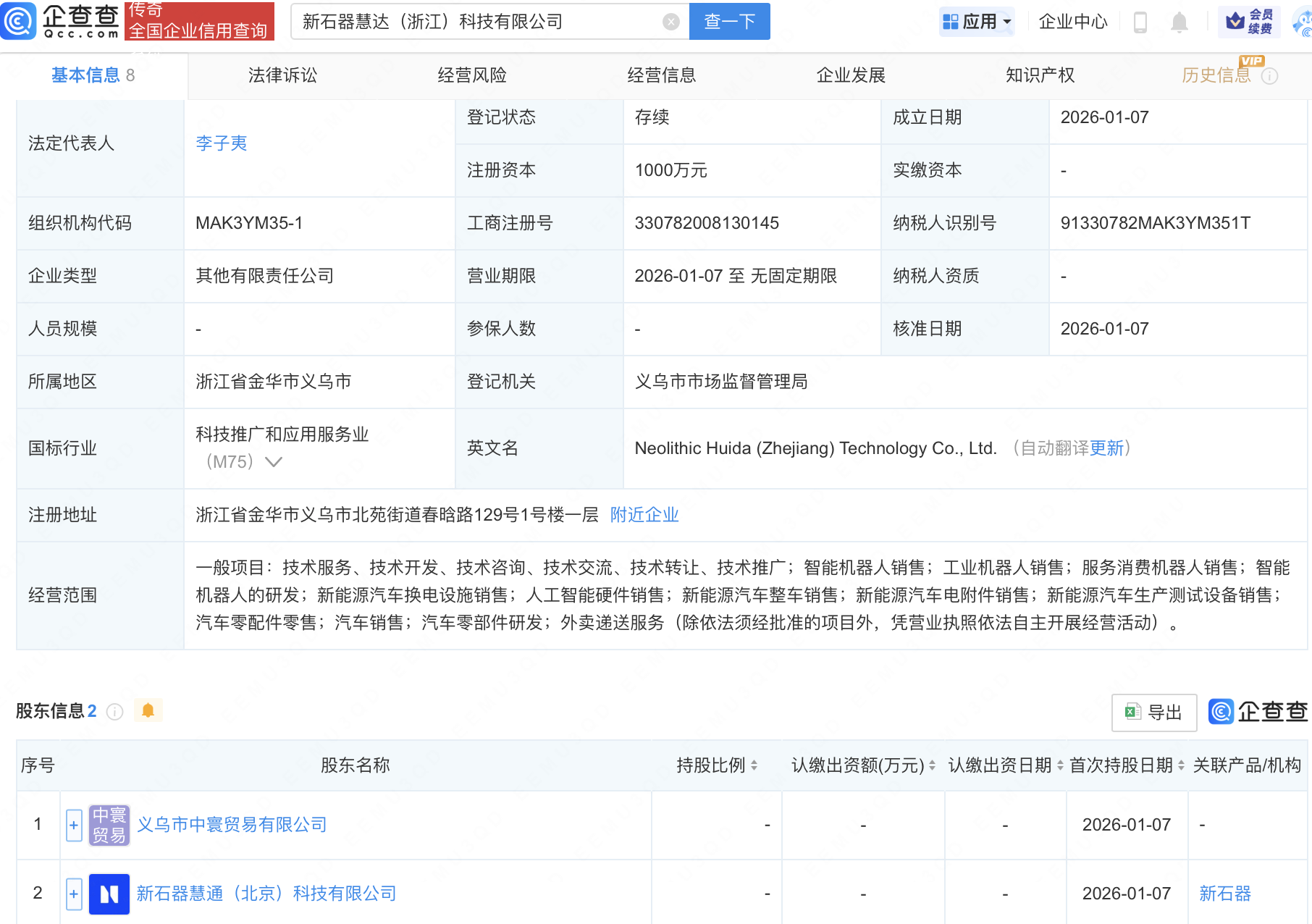Toggle the shareholder alert bell icon
The width and height of the screenshot is (1312, 924).
[x=148, y=710]
